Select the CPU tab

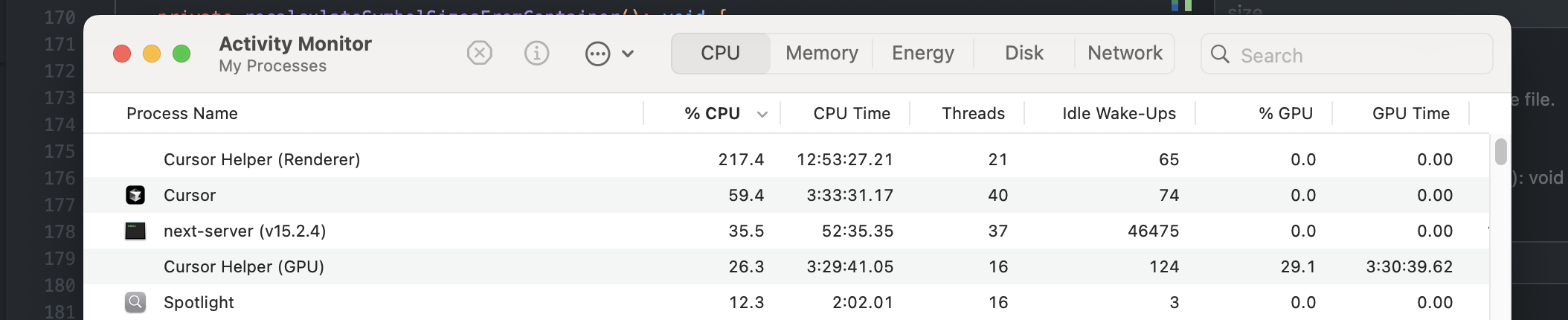[x=720, y=54]
